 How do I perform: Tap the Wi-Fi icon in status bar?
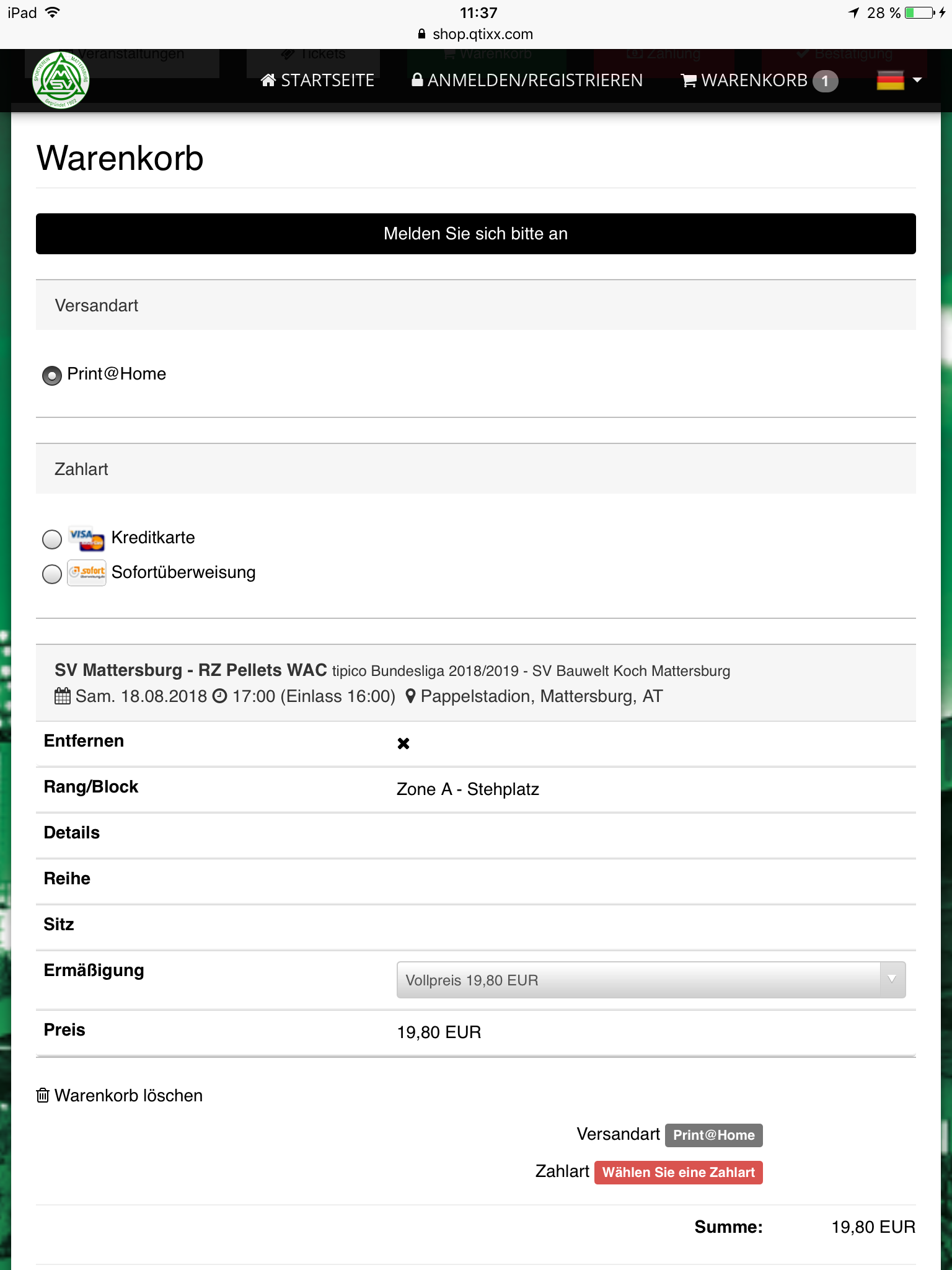click(53, 12)
